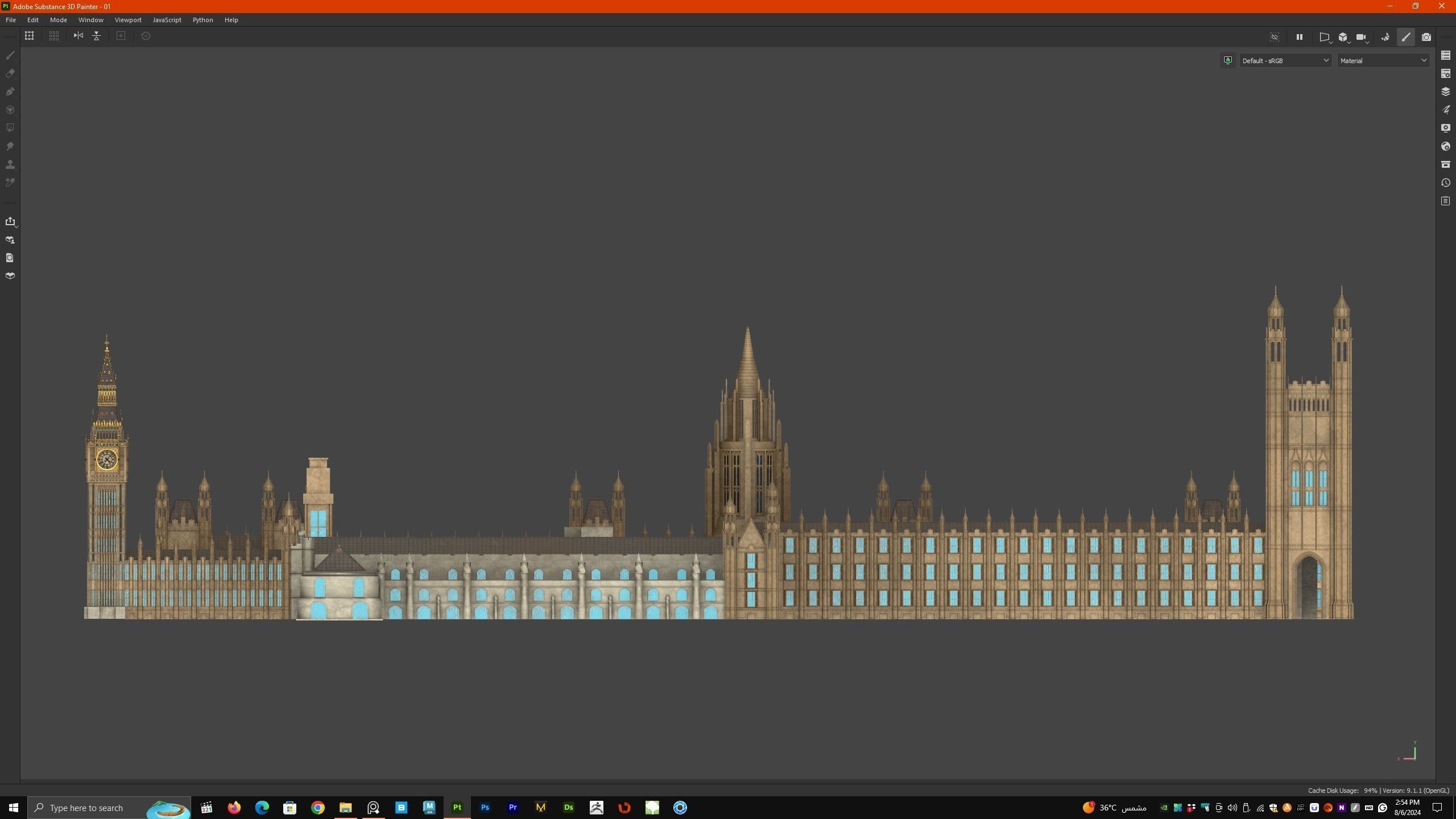Take a viewport screenshot with camera icon
1456x819 pixels.
(x=1426, y=37)
